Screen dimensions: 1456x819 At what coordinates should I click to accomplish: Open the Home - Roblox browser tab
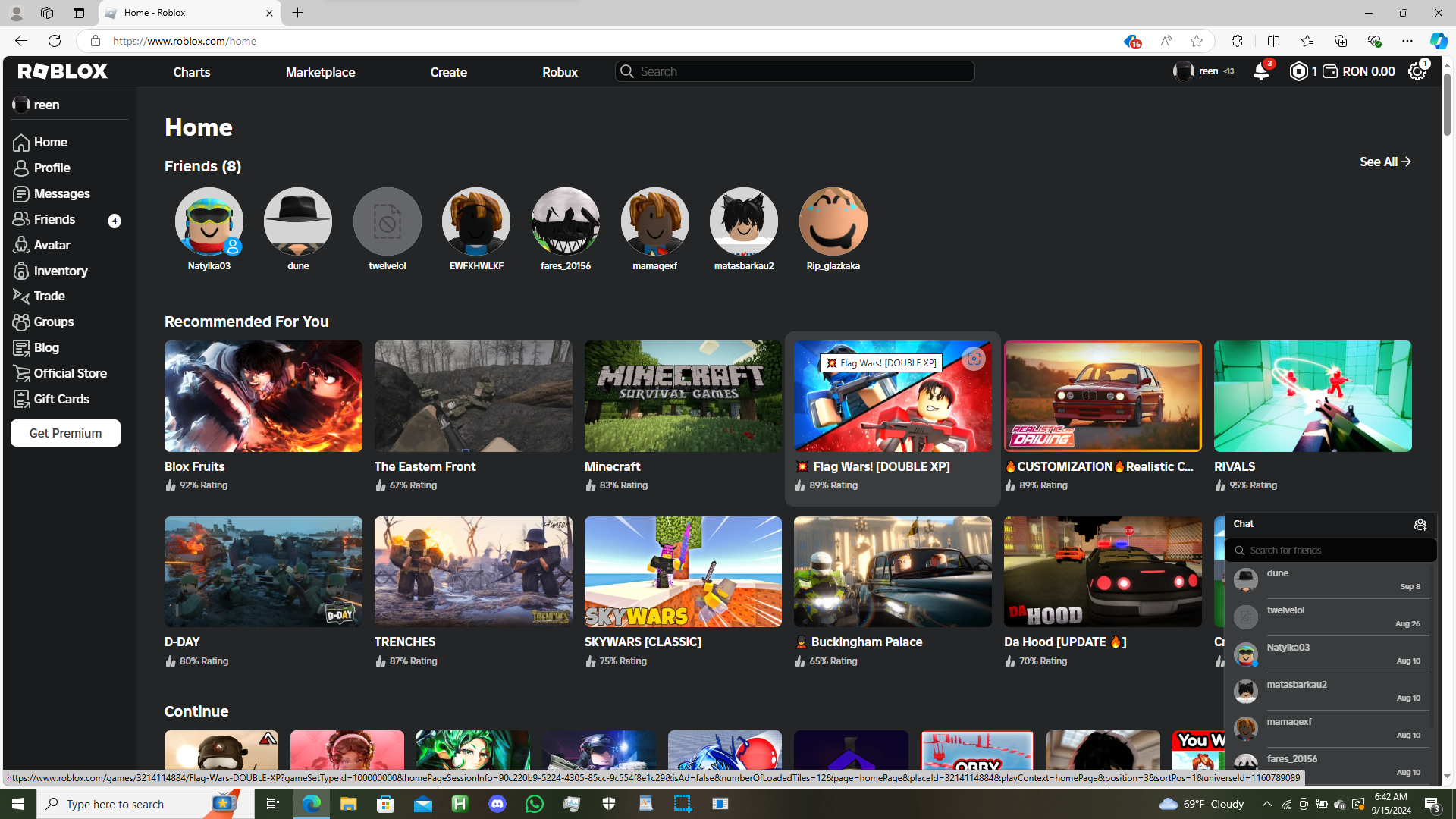[190, 13]
